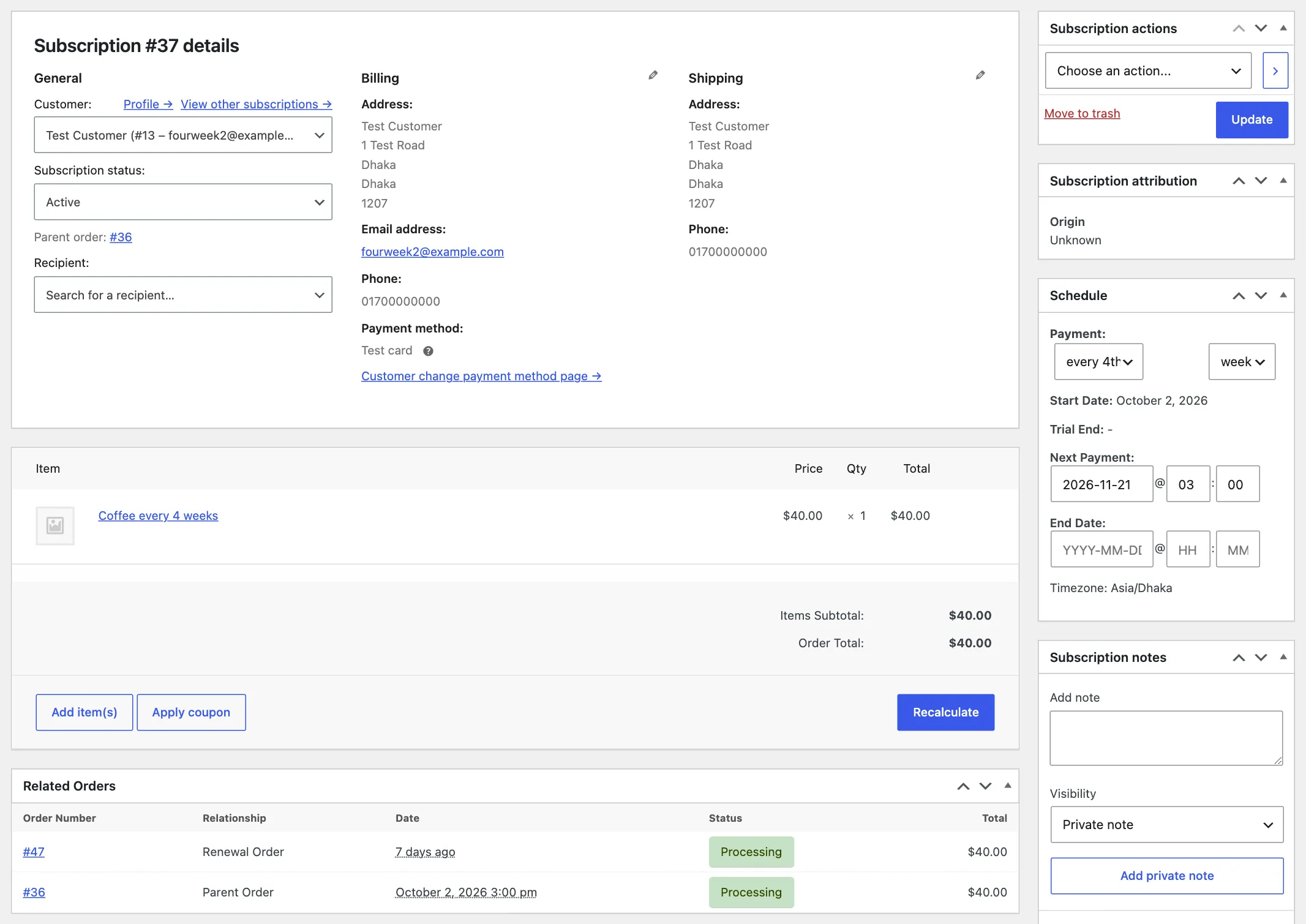Edit billing address pencil icon
The image size is (1306, 924).
click(653, 75)
